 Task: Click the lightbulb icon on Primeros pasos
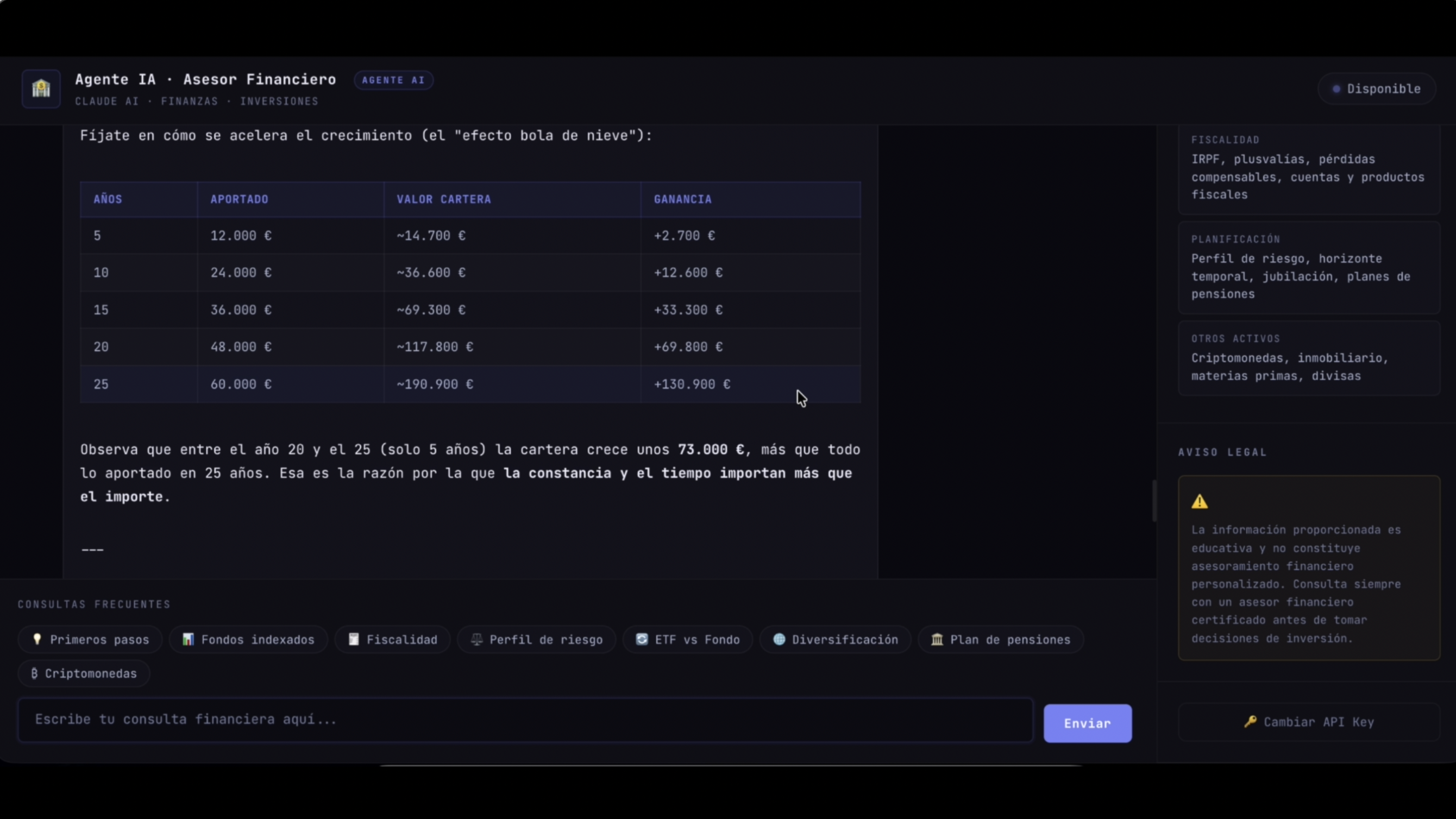pos(37,639)
